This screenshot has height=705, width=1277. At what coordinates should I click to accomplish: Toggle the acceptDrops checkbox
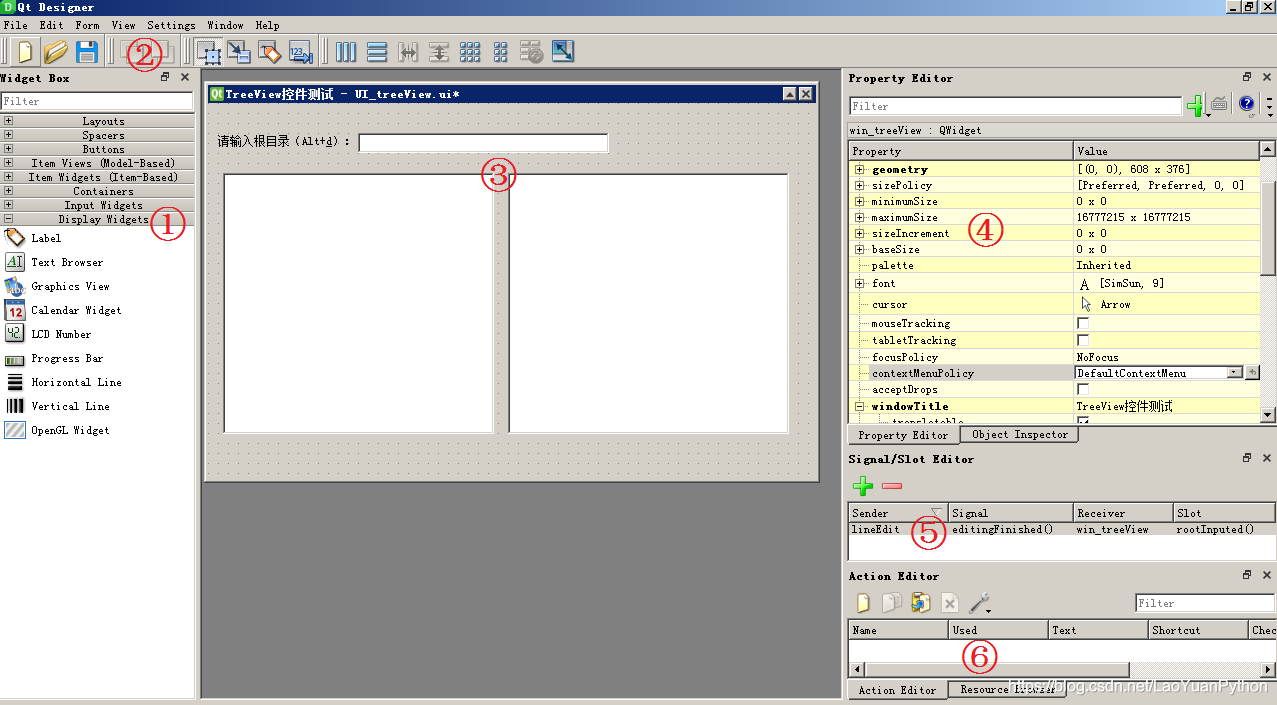(1083, 389)
